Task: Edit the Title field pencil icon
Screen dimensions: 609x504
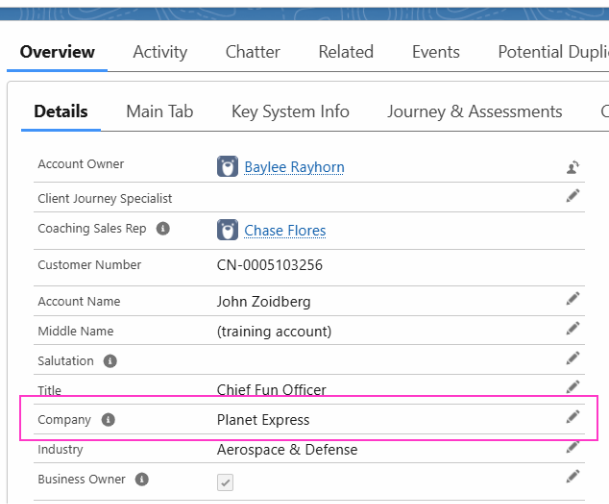Action: (573, 387)
